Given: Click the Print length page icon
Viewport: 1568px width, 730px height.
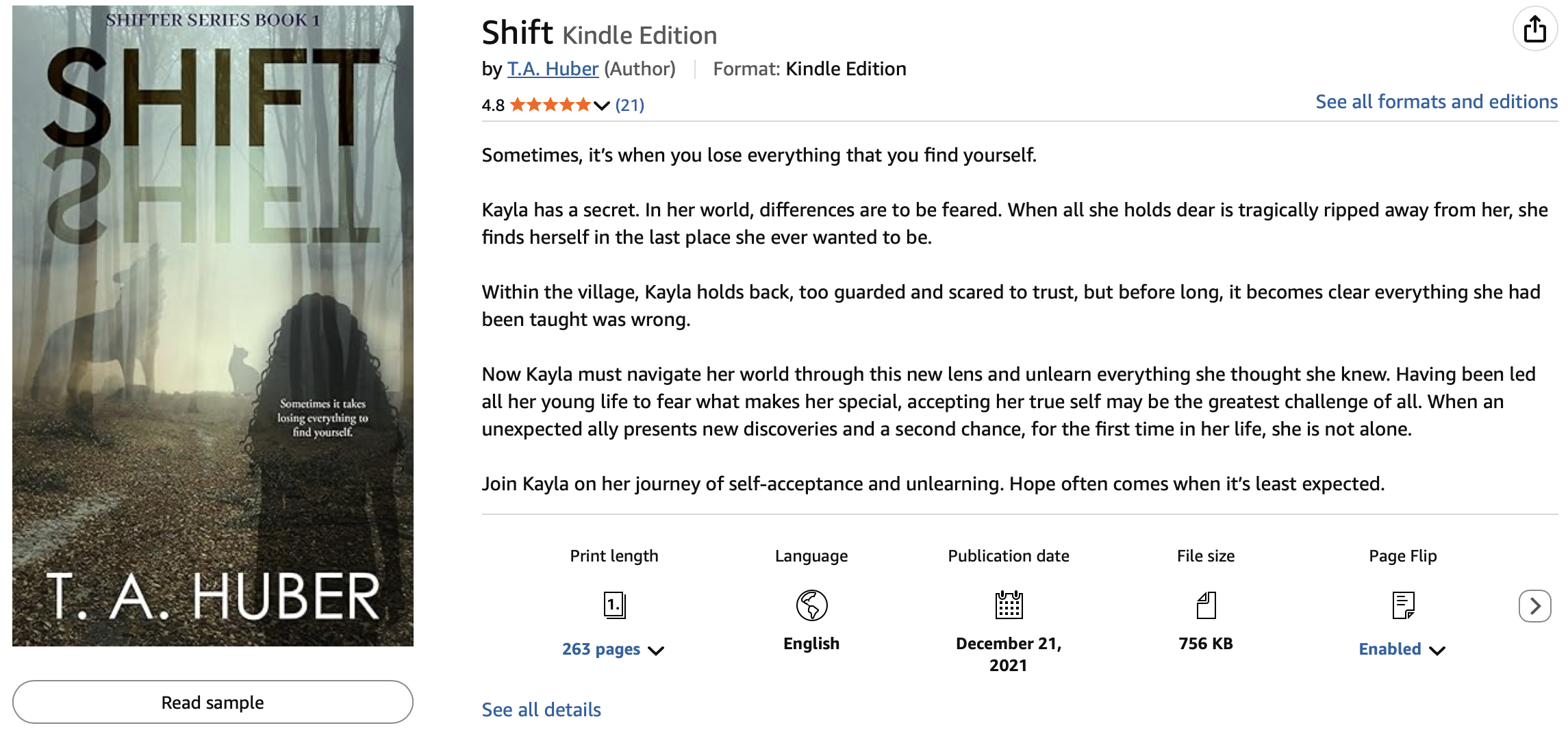Looking at the screenshot, I should pos(614,605).
